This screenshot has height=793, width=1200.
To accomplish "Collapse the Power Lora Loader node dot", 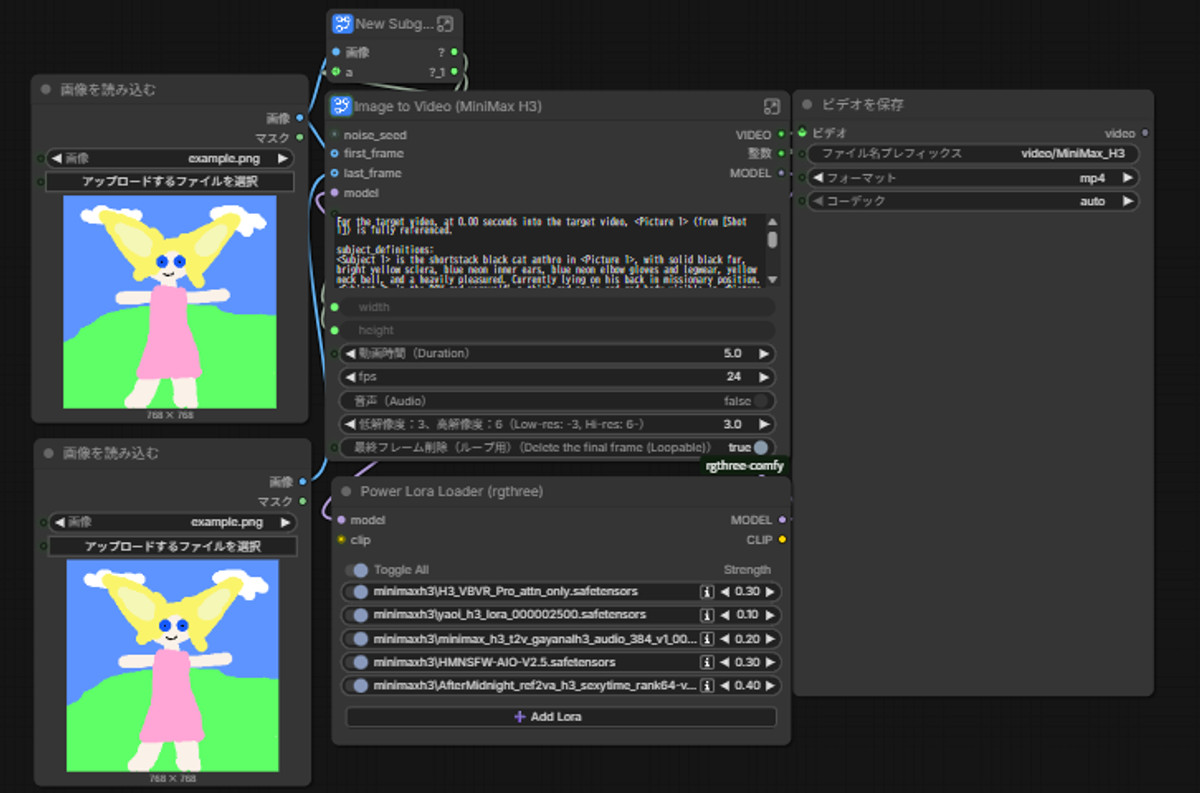I will pos(346,491).
